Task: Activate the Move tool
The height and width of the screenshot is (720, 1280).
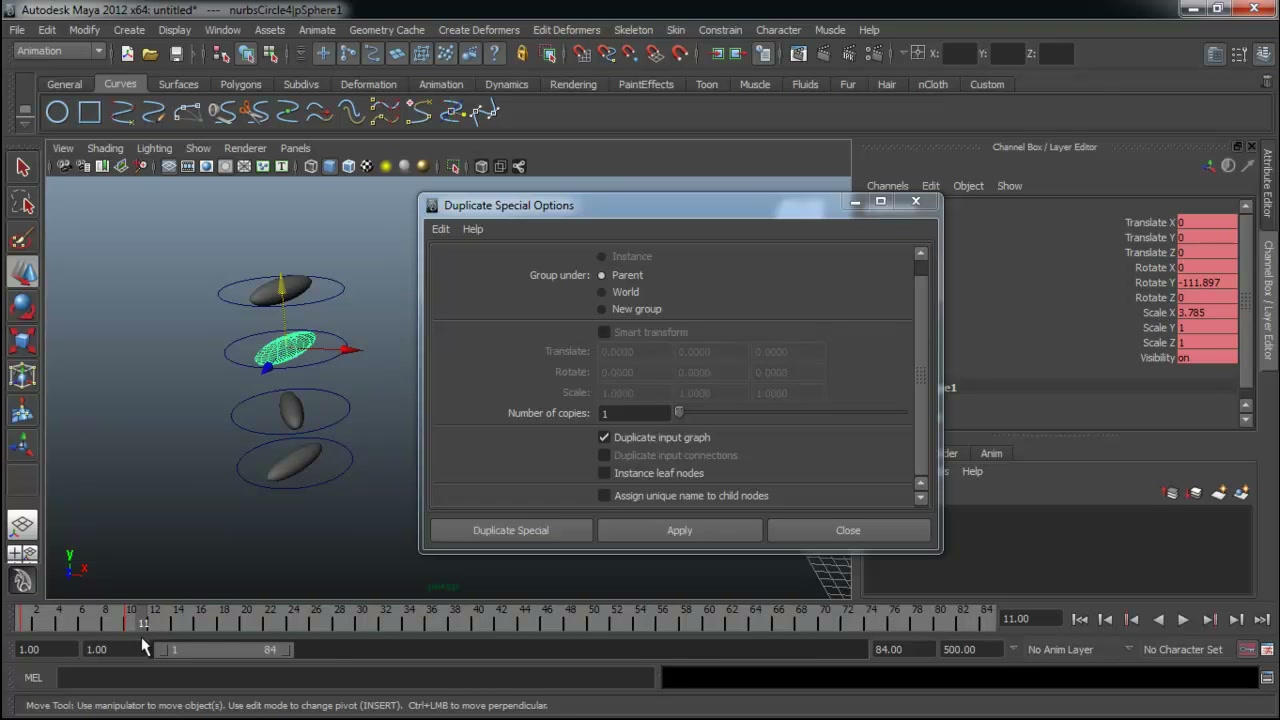Action: click(x=23, y=272)
